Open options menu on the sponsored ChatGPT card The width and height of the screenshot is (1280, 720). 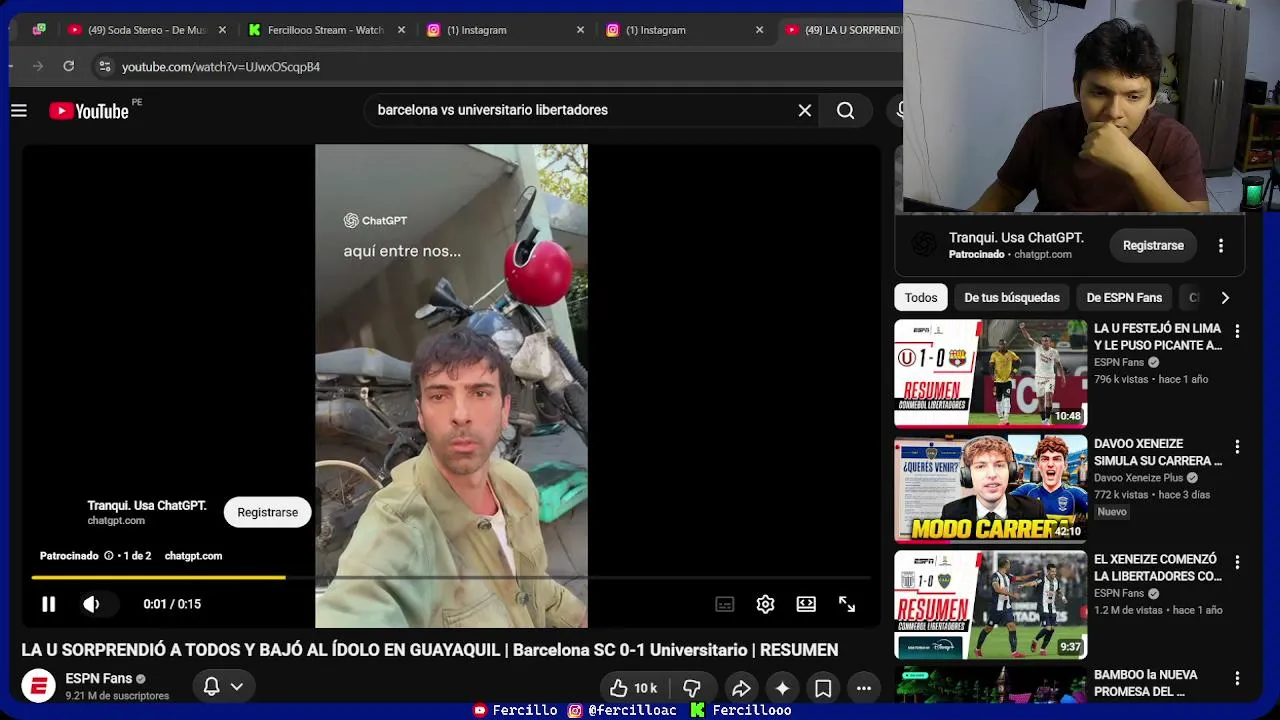(1221, 245)
